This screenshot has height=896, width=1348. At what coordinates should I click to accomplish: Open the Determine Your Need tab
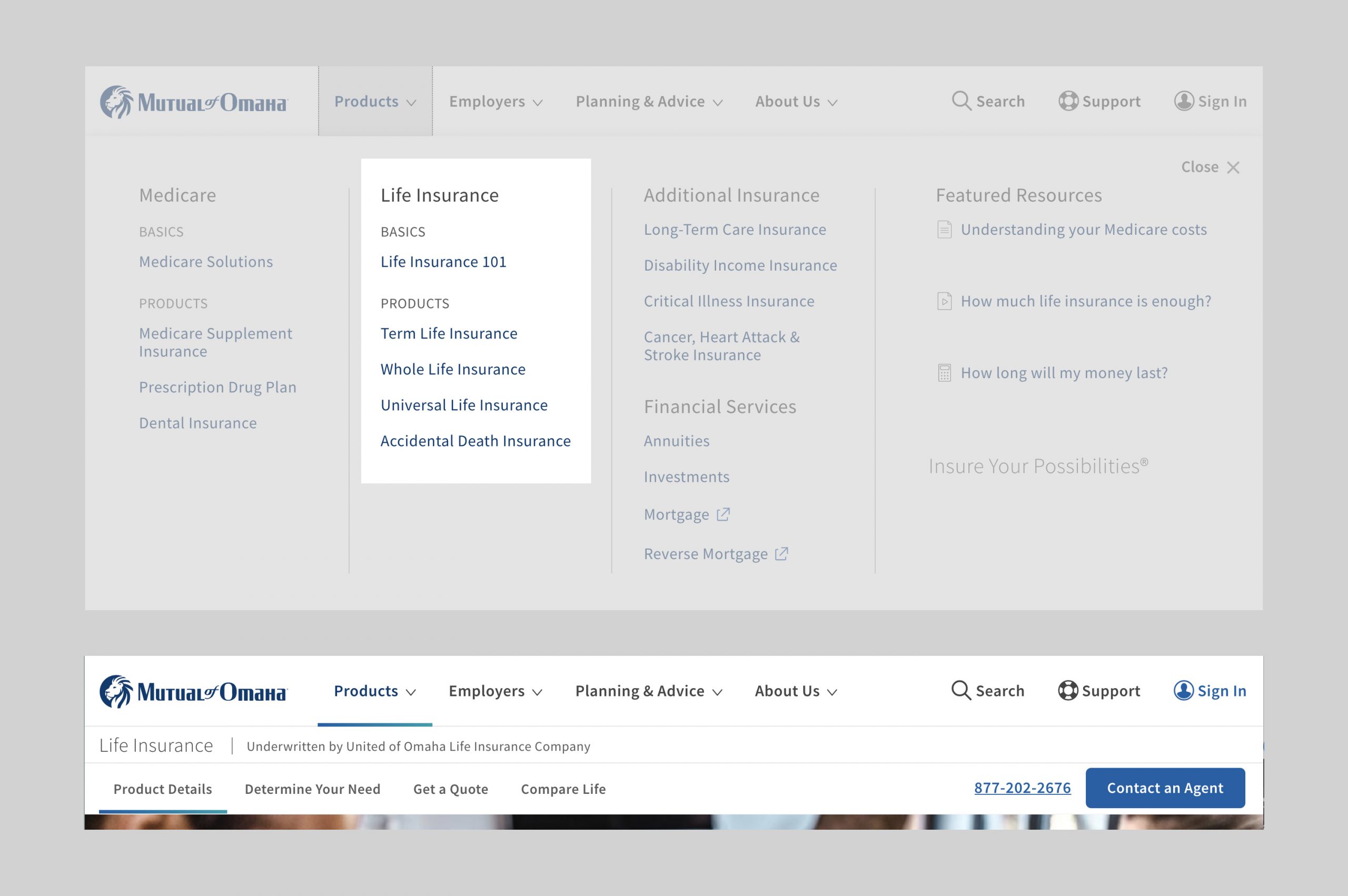pos(312,789)
